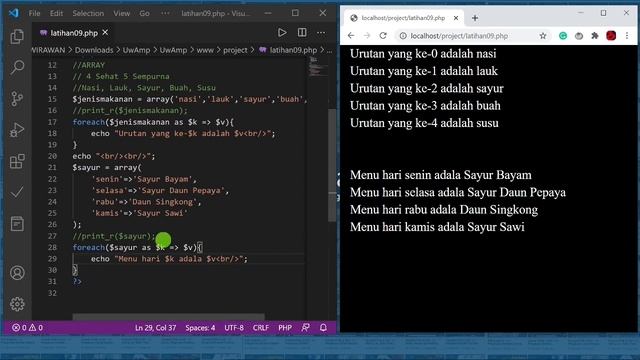Open the Manage gear icon in VS Code

(x=17, y=304)
